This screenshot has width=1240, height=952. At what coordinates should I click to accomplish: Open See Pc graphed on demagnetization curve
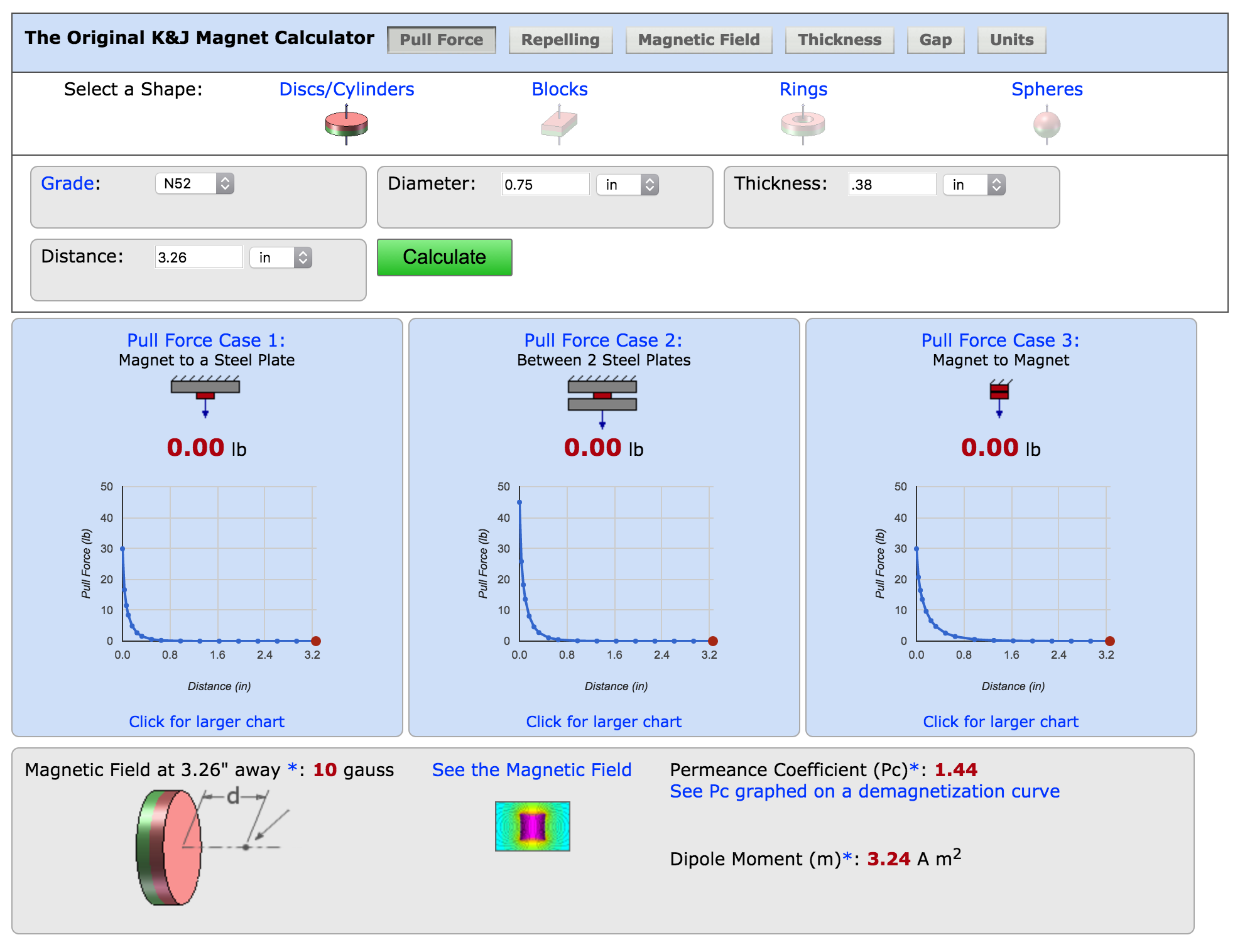coord(864,791)
